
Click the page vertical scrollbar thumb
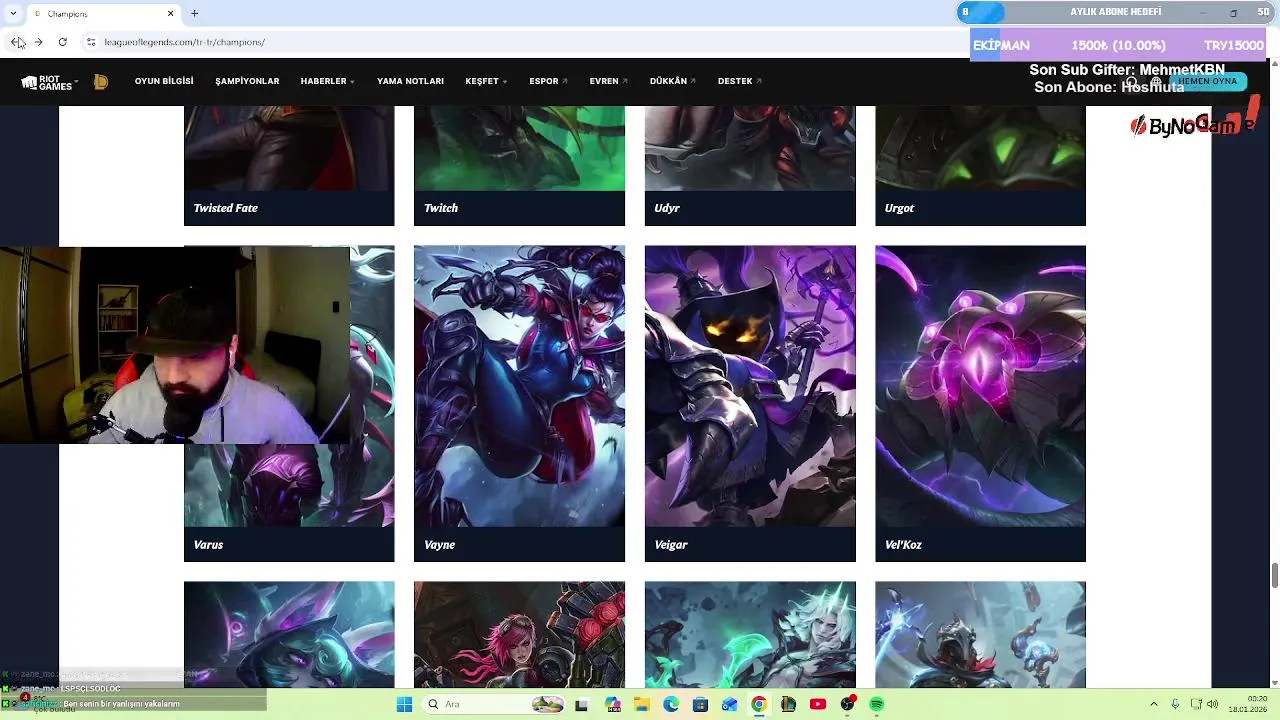[x=1274, y=576]
